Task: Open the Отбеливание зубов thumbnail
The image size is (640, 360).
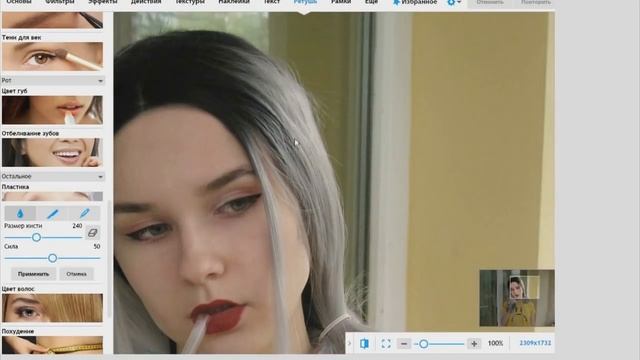Action: pyautogui.click(x=52, y=152)
